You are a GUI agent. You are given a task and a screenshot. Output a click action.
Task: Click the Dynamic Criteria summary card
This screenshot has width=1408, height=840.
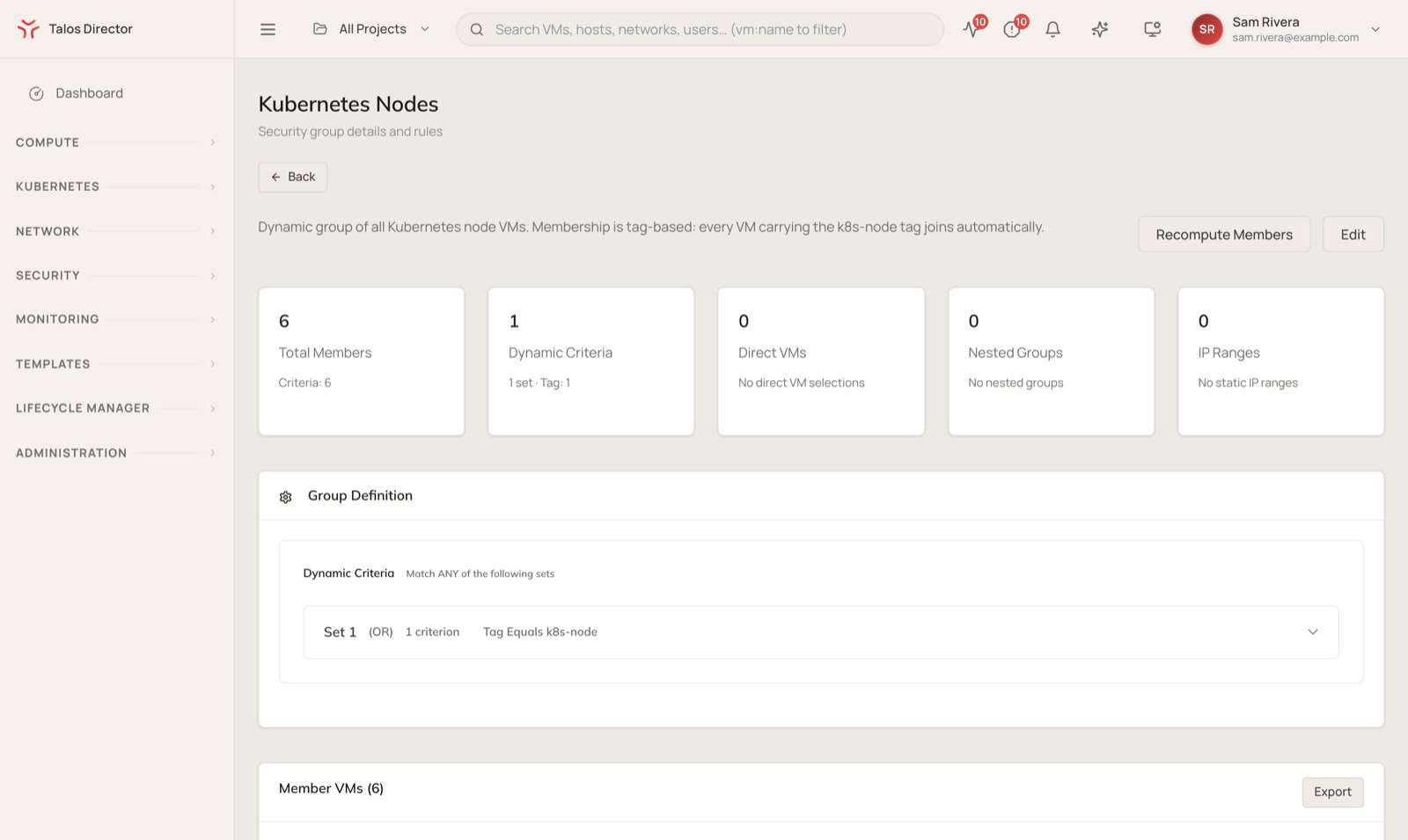click(590, 362)
